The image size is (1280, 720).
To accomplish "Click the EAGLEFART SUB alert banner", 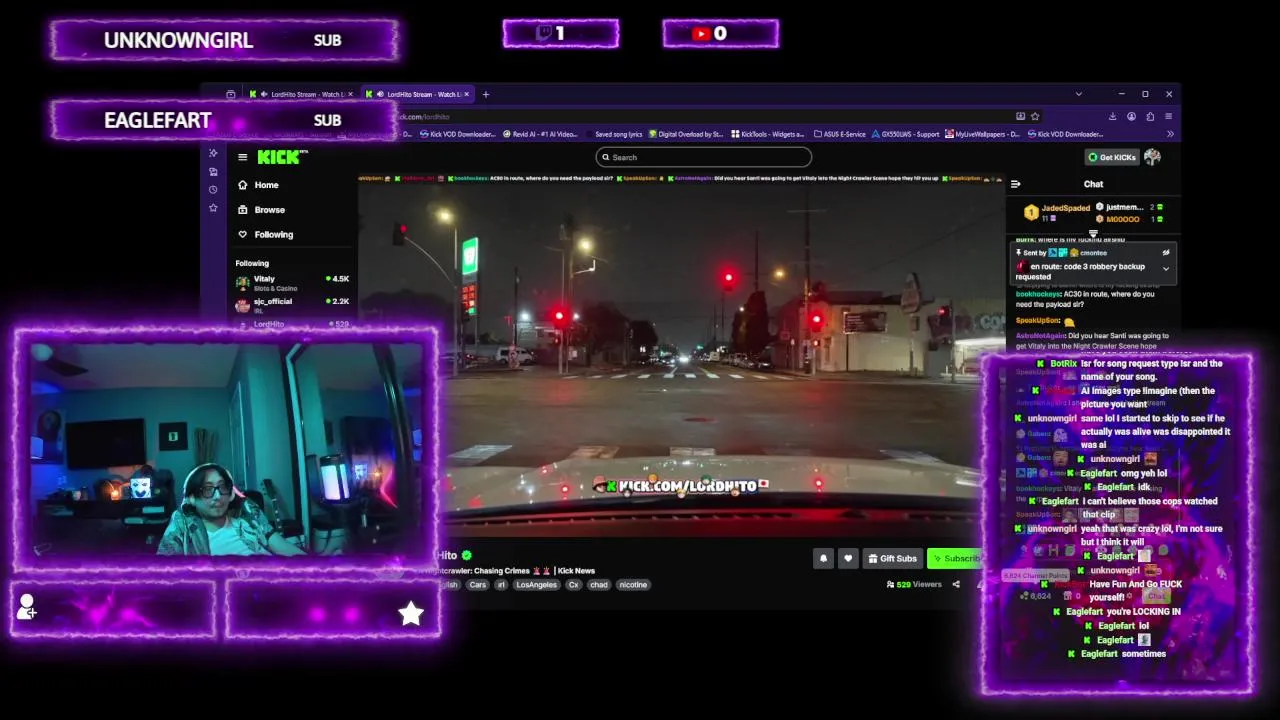I will pos(224,120).
